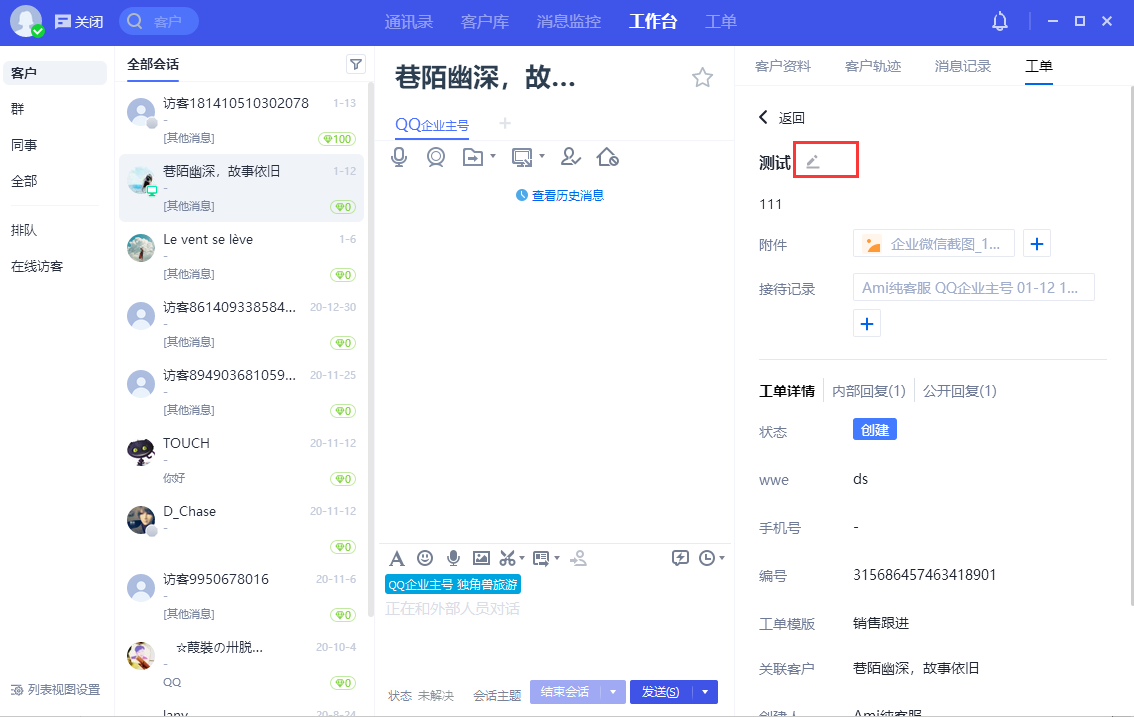Click the voice message microphone in input toolbar
1134x717 pixels.
(453, 558)
